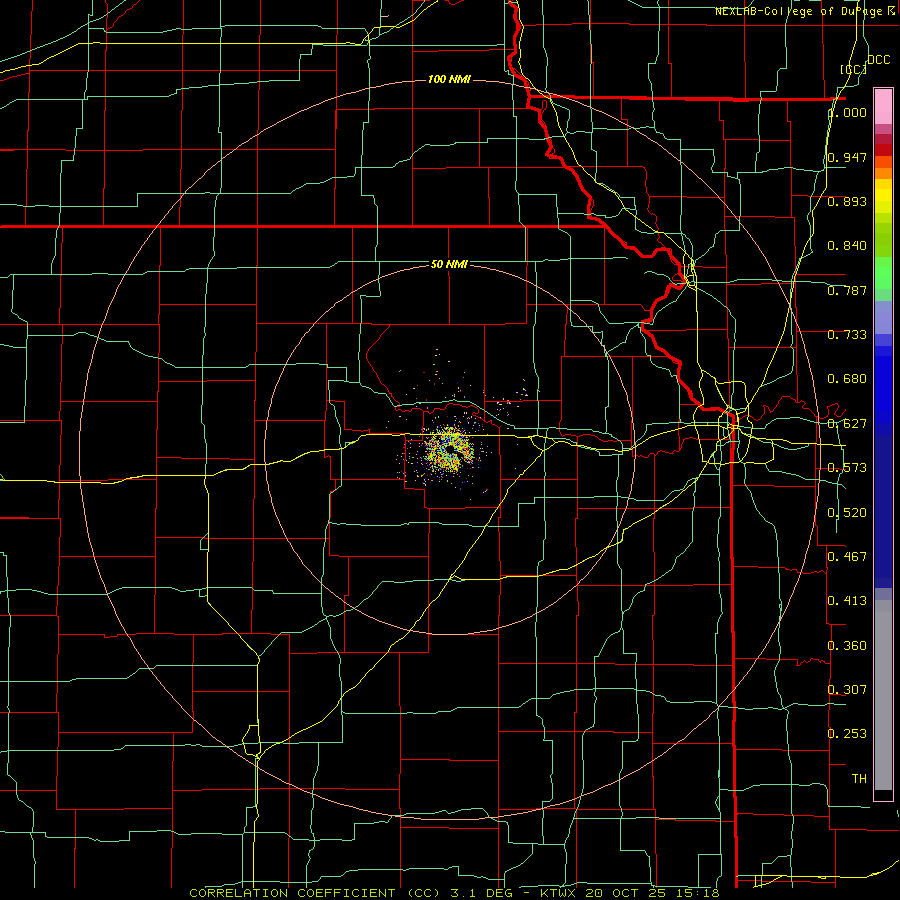900x900 pixels.
Task: Click the DCC product label
Action: click(878, 60)
